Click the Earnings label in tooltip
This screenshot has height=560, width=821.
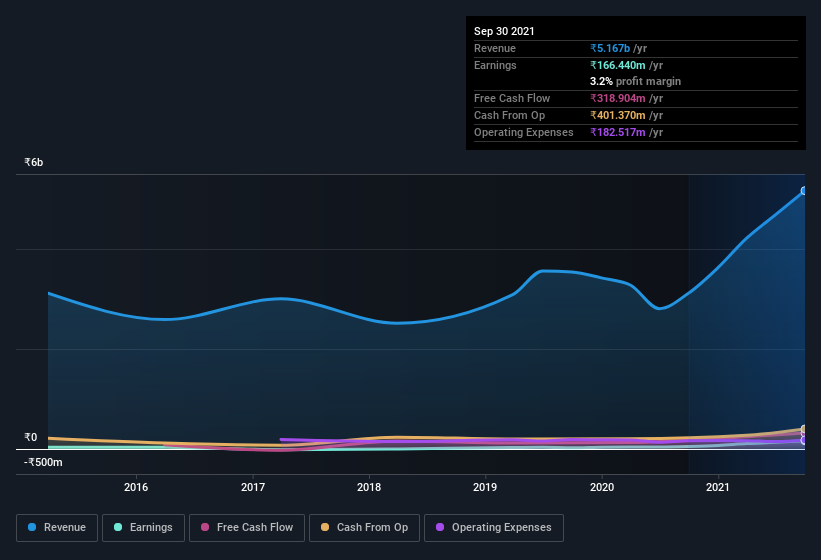coord(495,65)
